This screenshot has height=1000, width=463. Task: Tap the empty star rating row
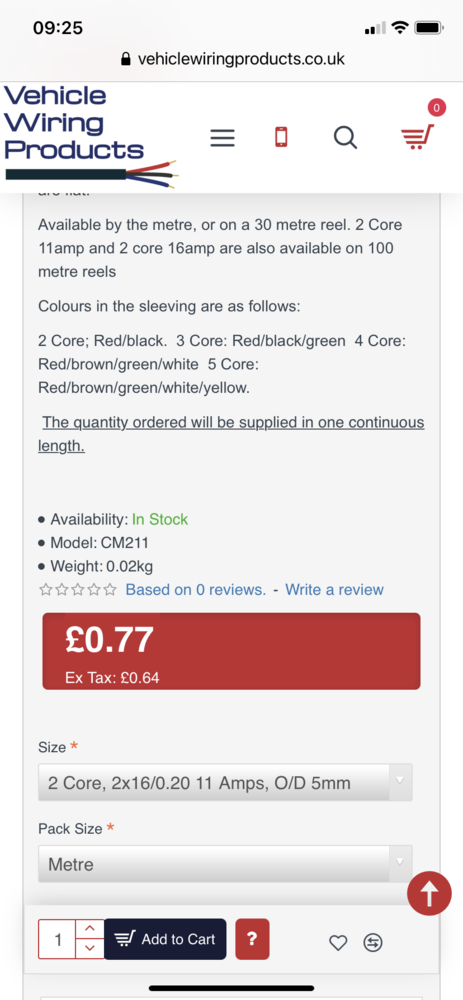pyautogui.click(x=78, y=589)
